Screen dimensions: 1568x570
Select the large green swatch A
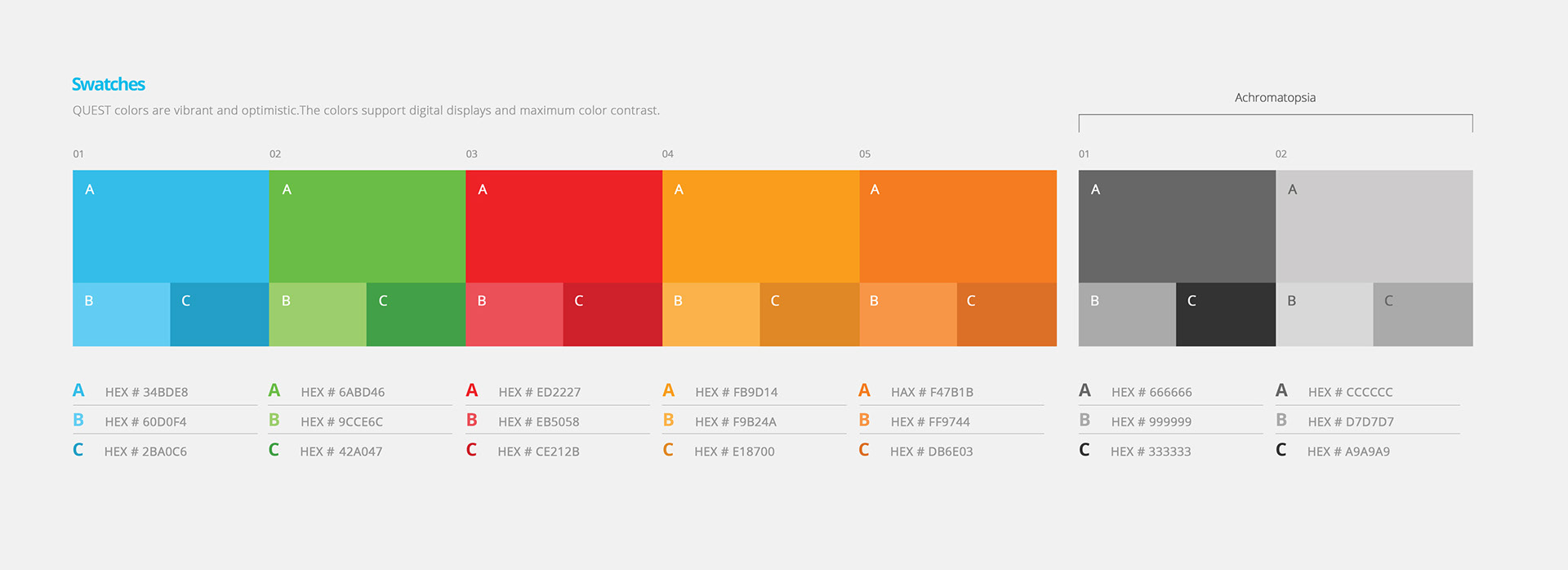pos(367,226)
